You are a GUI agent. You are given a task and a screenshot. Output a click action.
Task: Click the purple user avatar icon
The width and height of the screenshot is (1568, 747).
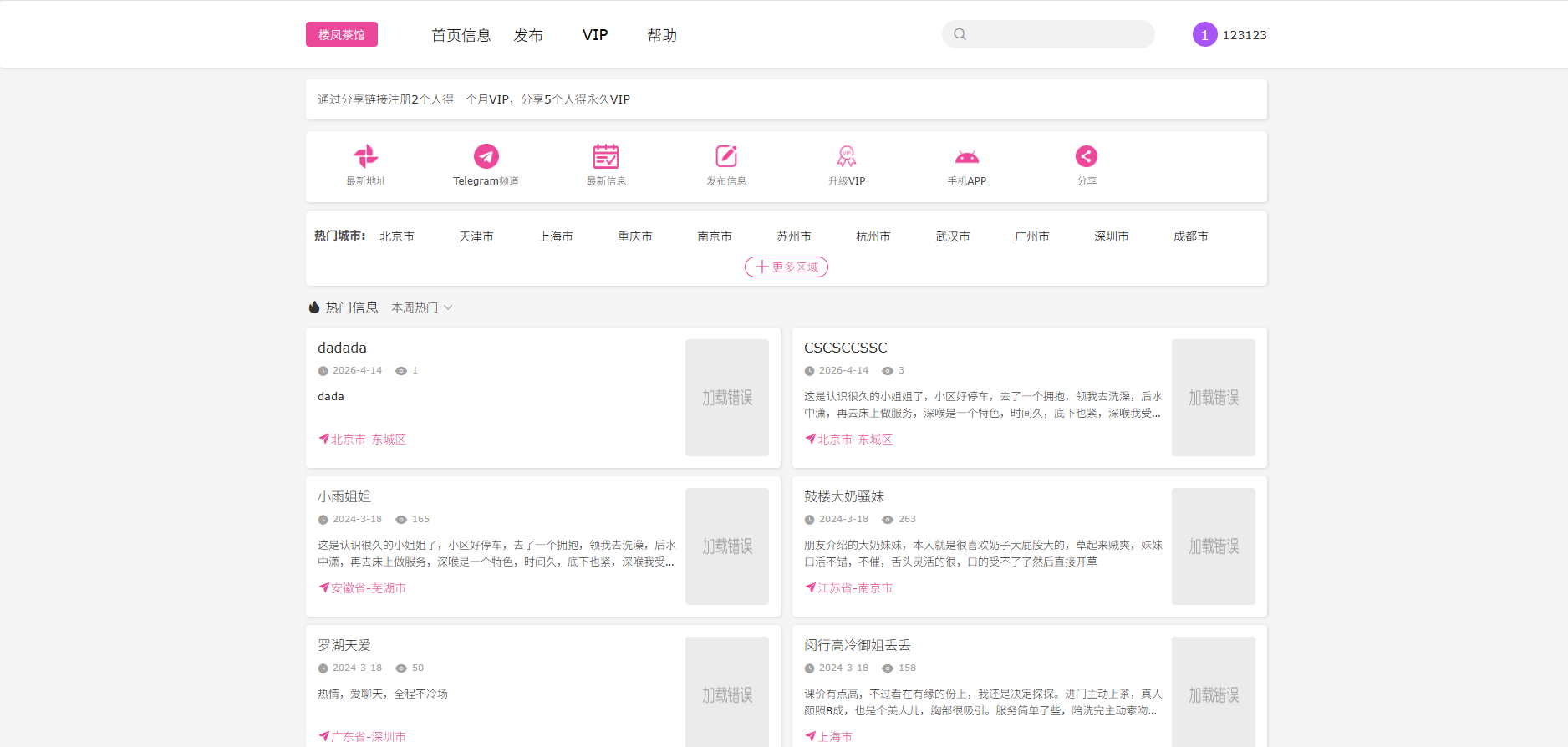[x=1204, y=34]
